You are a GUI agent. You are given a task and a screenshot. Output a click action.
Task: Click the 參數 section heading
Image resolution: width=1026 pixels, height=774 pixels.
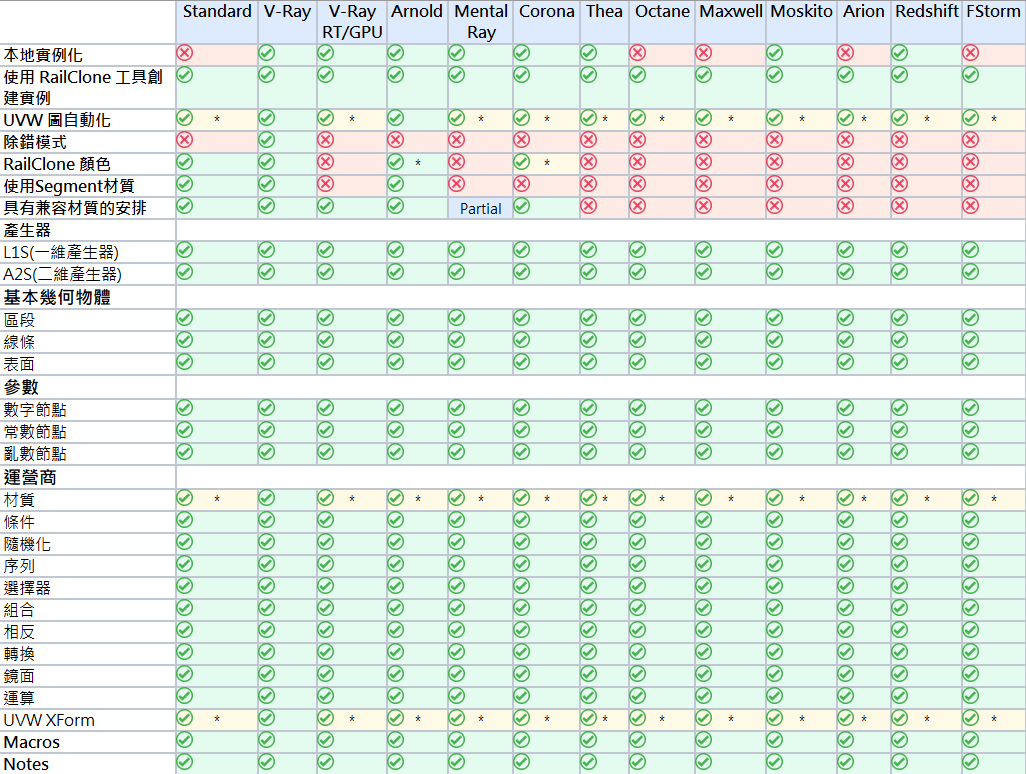coord(21,387)
